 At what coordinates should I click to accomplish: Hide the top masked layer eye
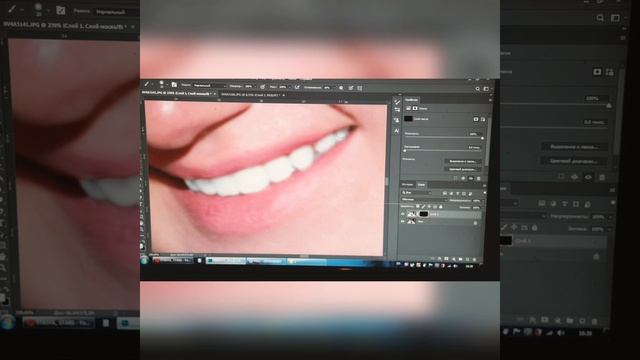coord(402,214)
